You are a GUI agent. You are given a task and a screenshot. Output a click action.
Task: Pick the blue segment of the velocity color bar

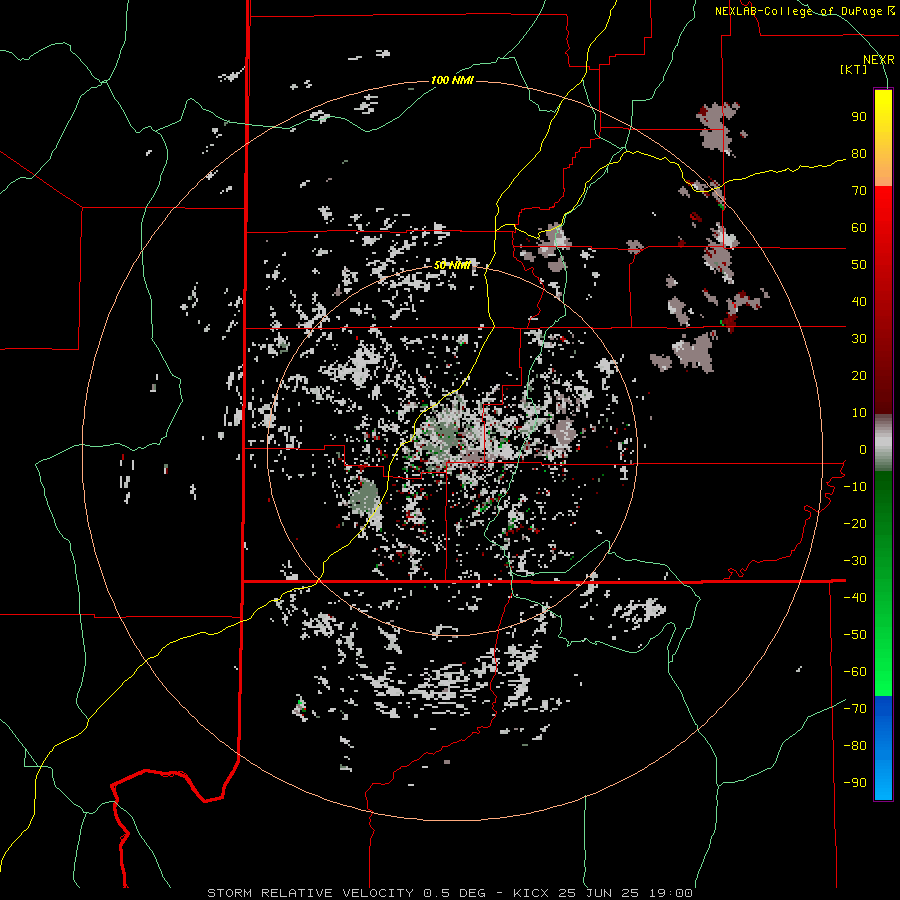883,748
